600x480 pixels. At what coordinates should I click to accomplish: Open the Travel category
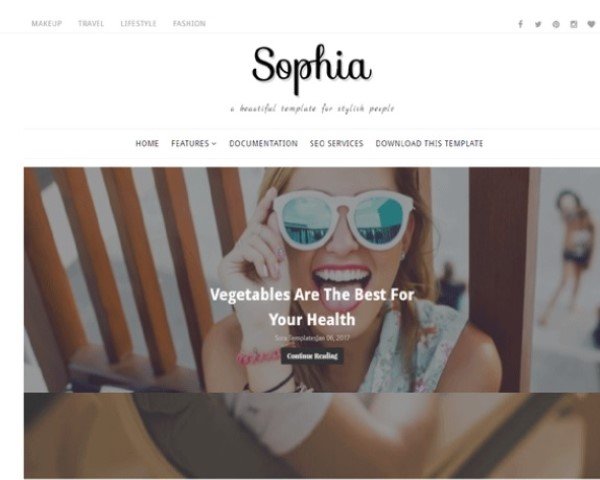point(91,23)
